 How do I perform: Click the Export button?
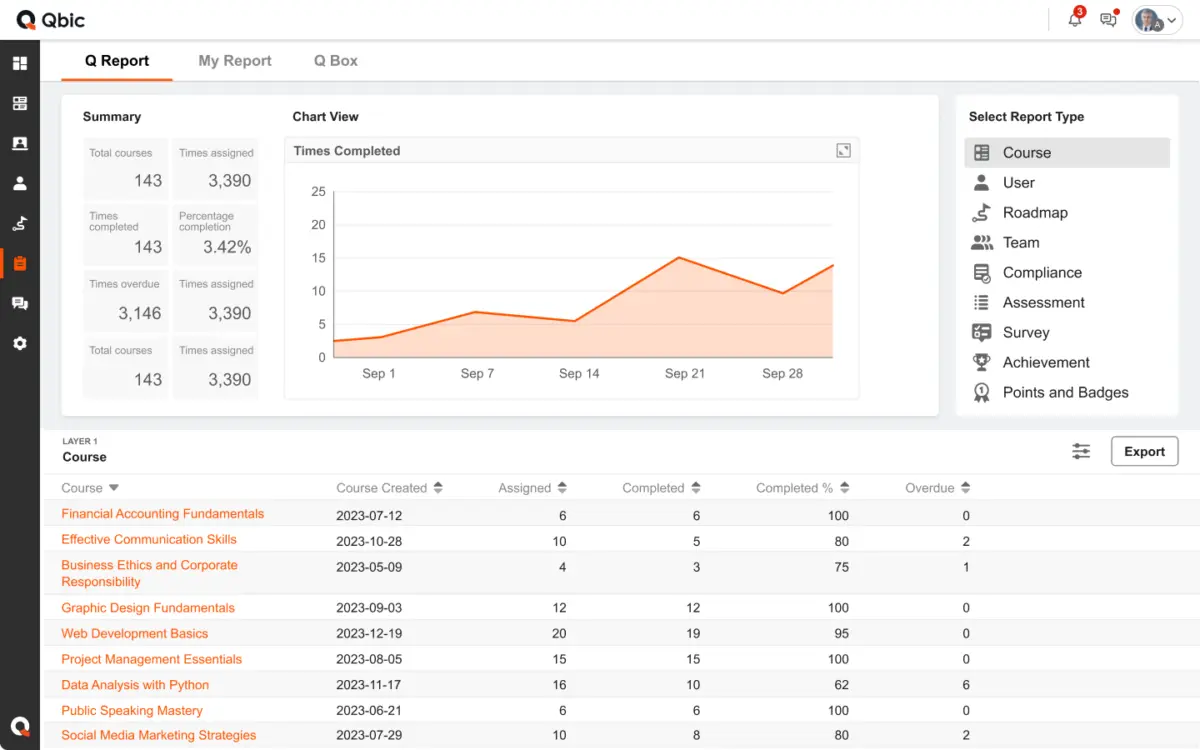click(x=1144, y=451)
